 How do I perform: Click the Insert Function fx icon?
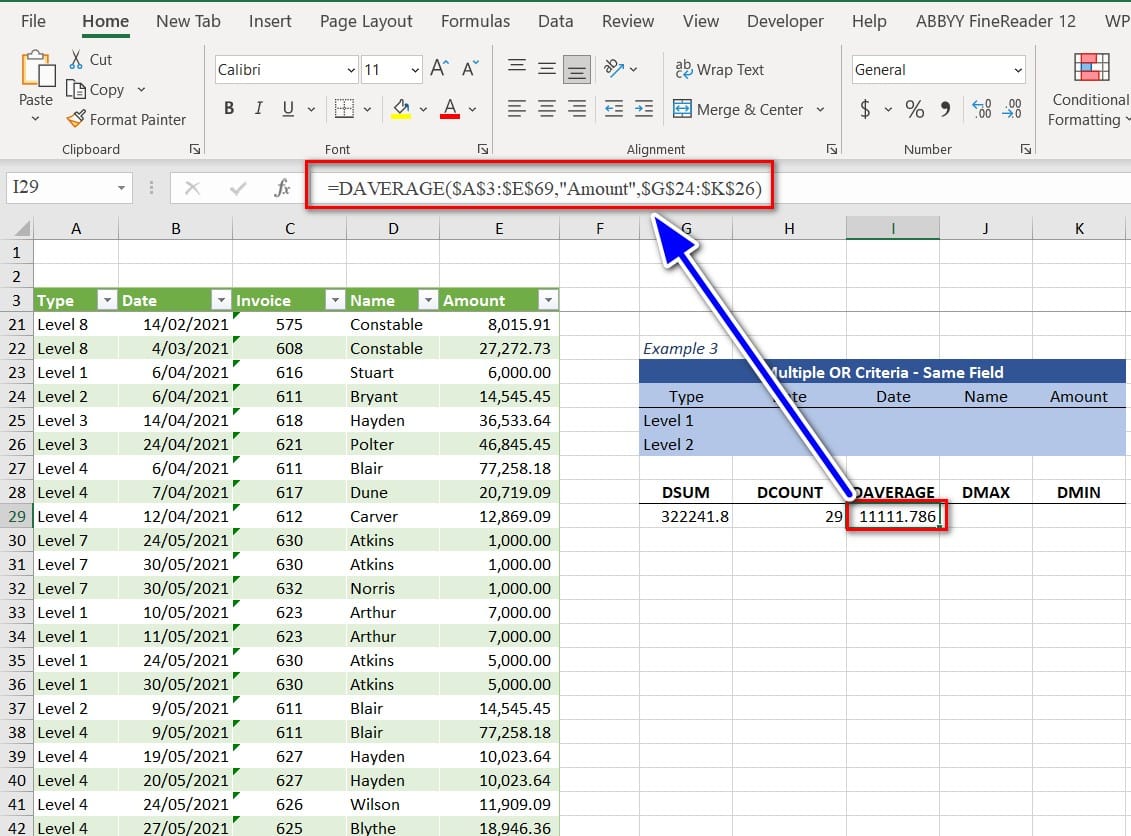(x=282, y=188)
